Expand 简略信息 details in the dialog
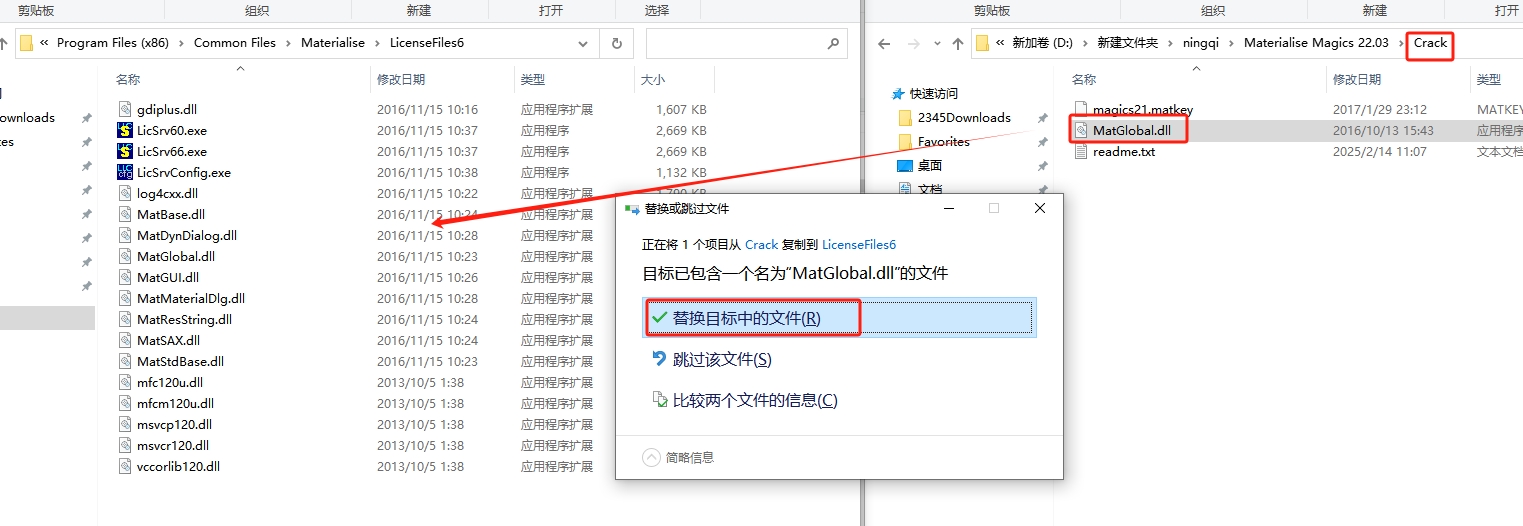 point(678,457)
